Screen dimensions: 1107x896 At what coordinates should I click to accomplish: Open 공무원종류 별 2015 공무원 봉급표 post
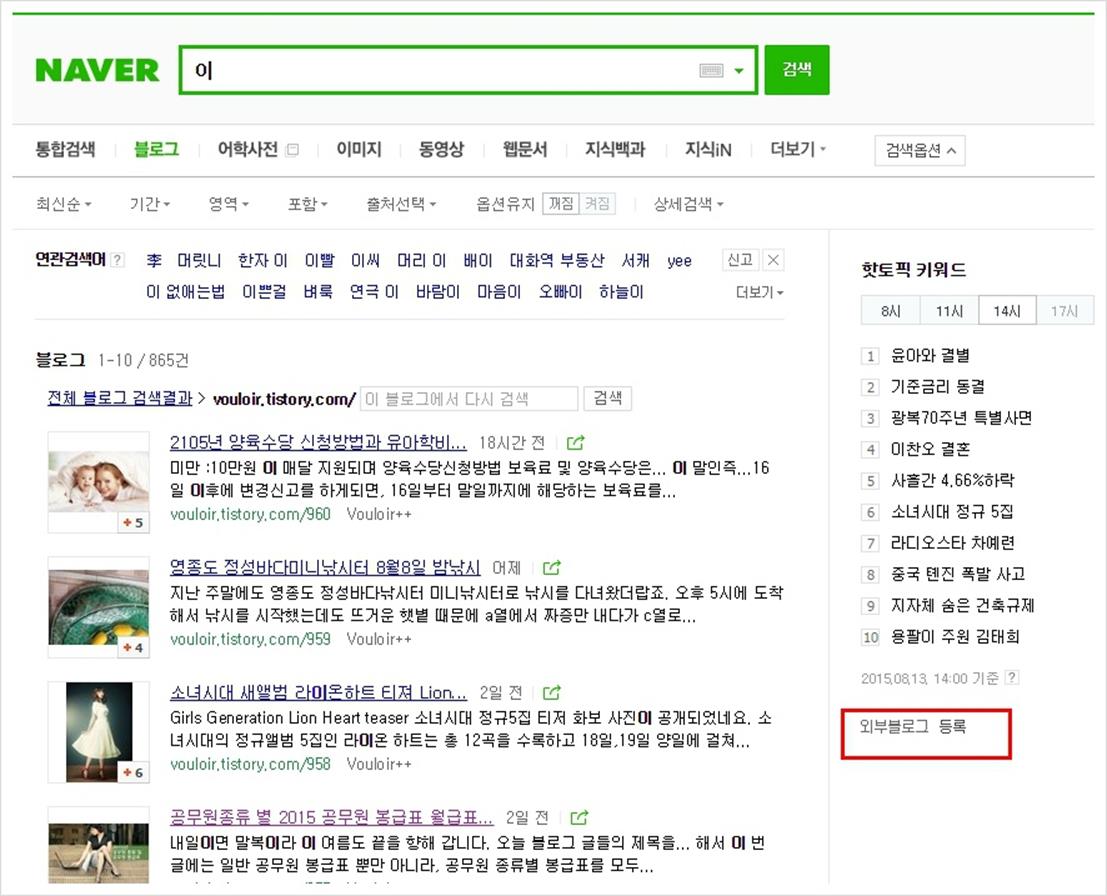click(x=331, y=818)
